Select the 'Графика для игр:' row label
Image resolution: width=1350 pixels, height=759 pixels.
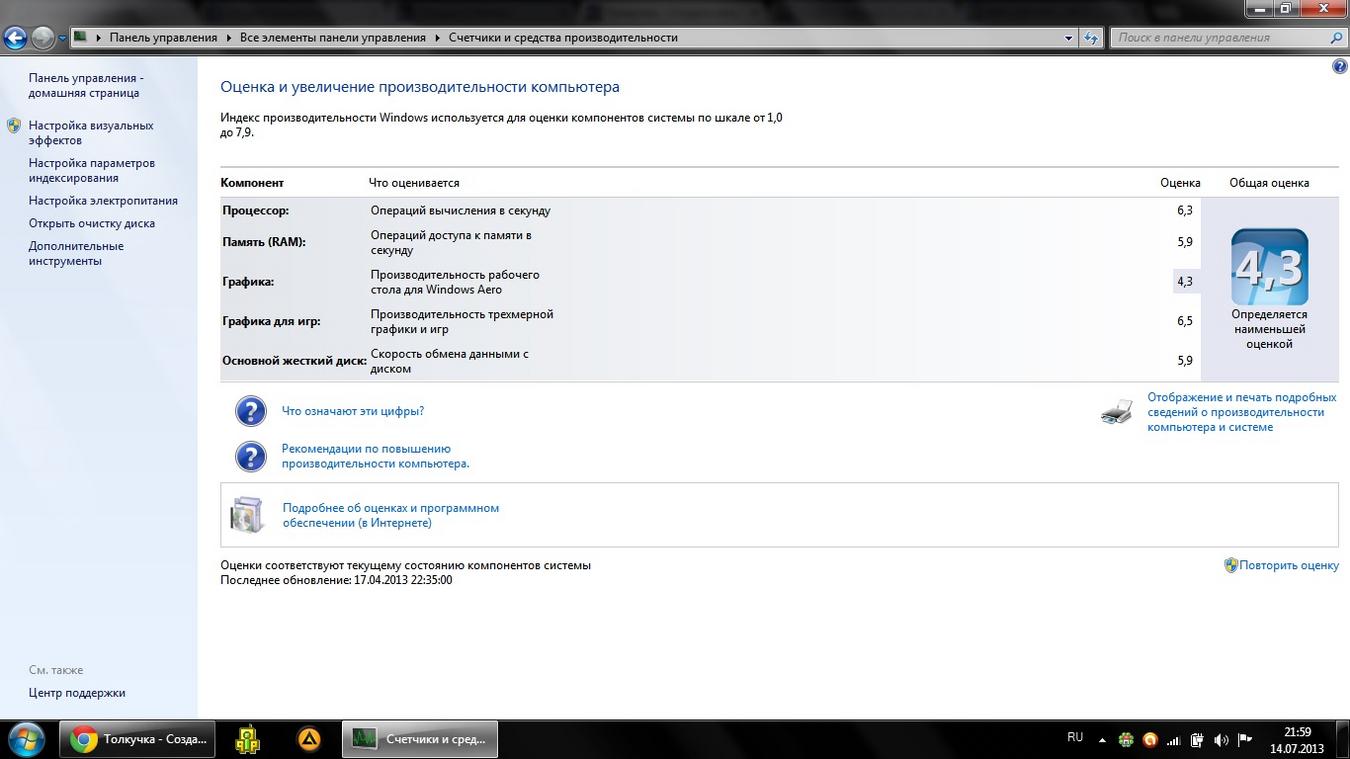click(x=271, y=321)
